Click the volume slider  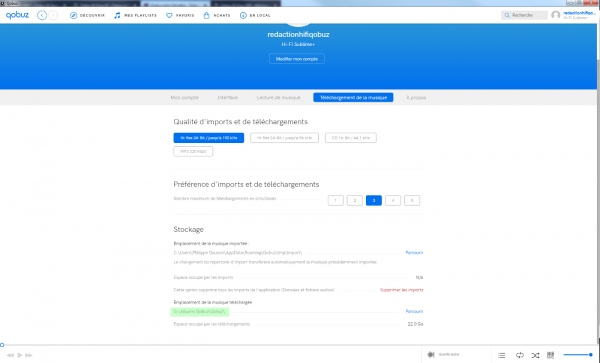pyautogui.click(x=578, y=355)
